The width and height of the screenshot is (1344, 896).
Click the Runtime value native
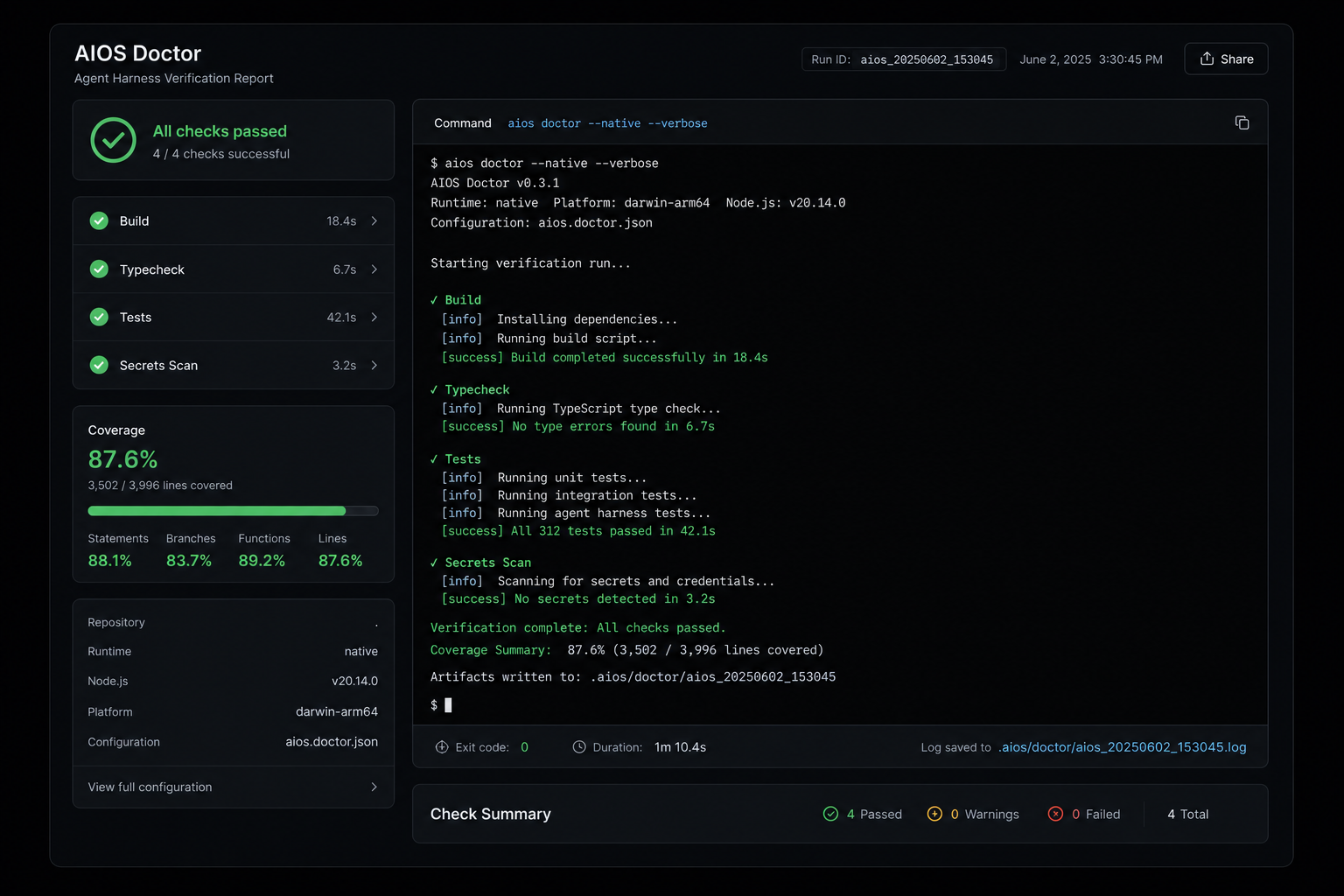(x=361, y=652)
